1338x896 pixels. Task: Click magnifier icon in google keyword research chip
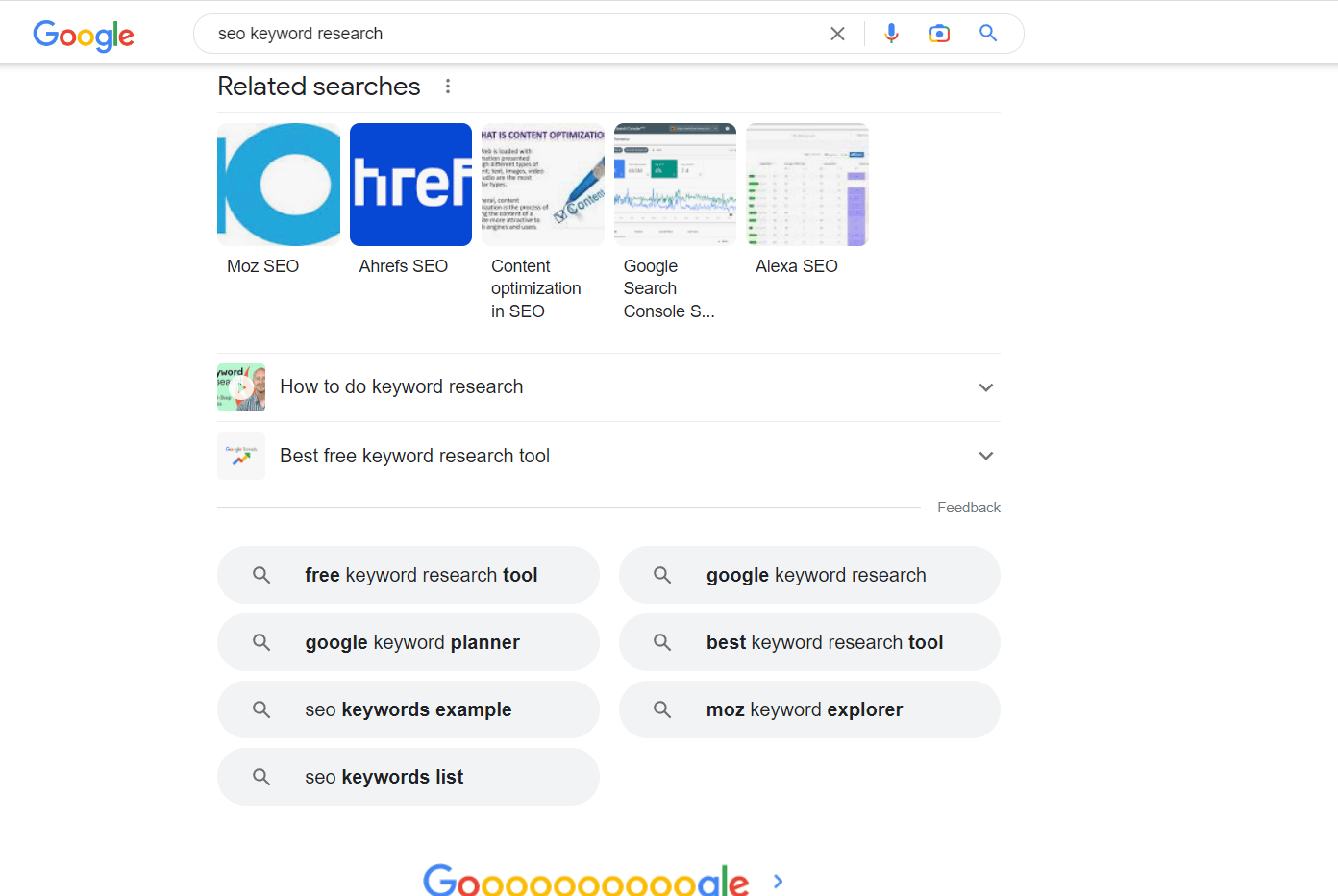(x=662, y=575)
